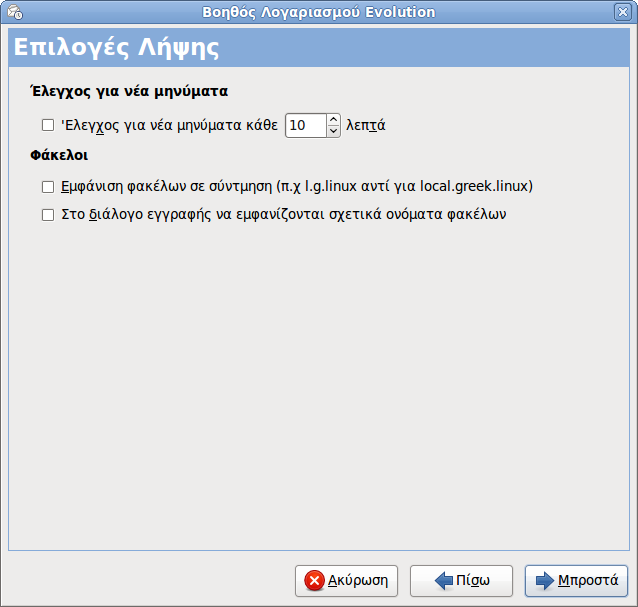Open the window menu icon in the title bar
Image resolution: width=638 pixels, height=607 pixels.
(15, 12)
